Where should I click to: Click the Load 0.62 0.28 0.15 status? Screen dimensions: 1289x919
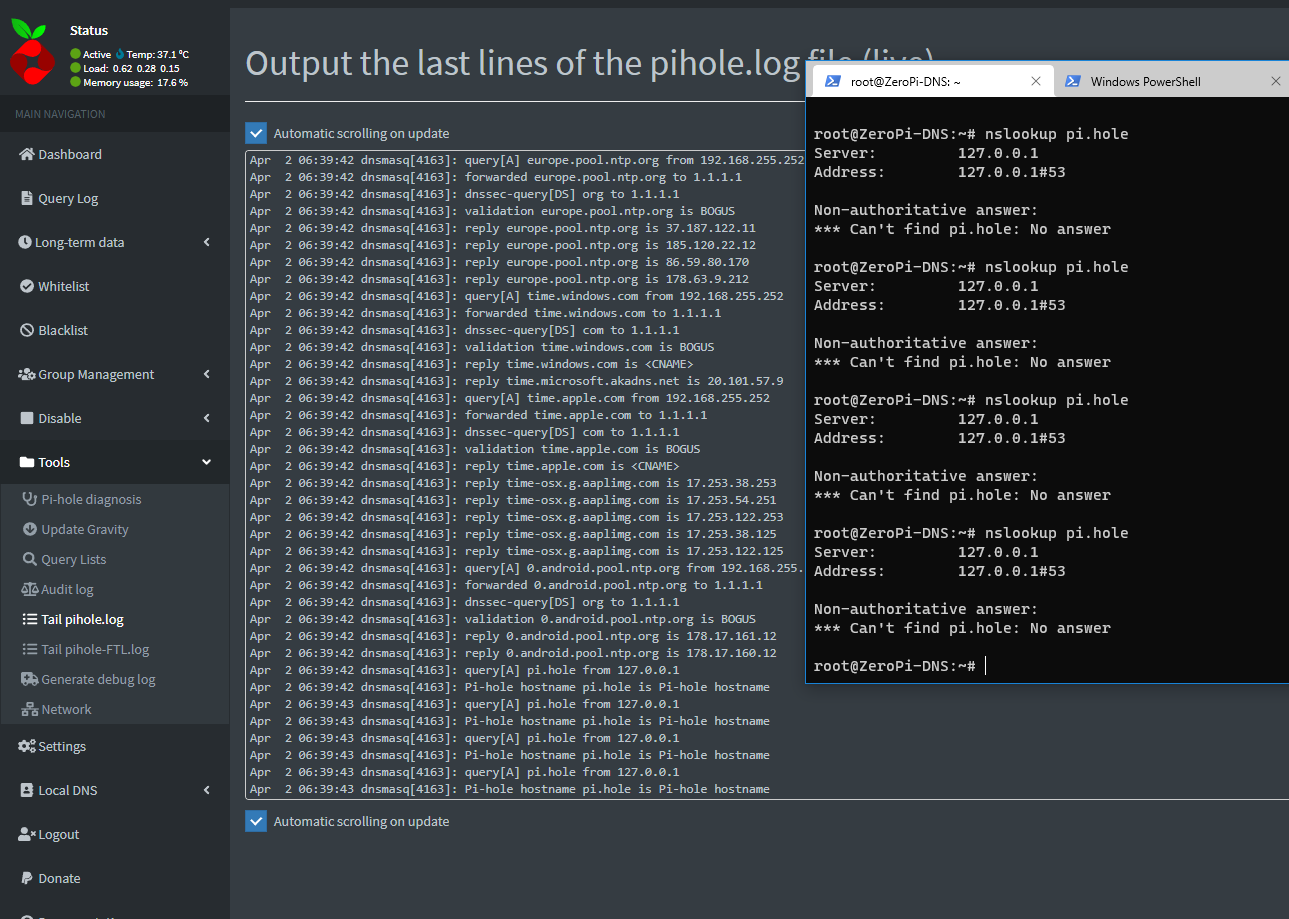point(125,68)
